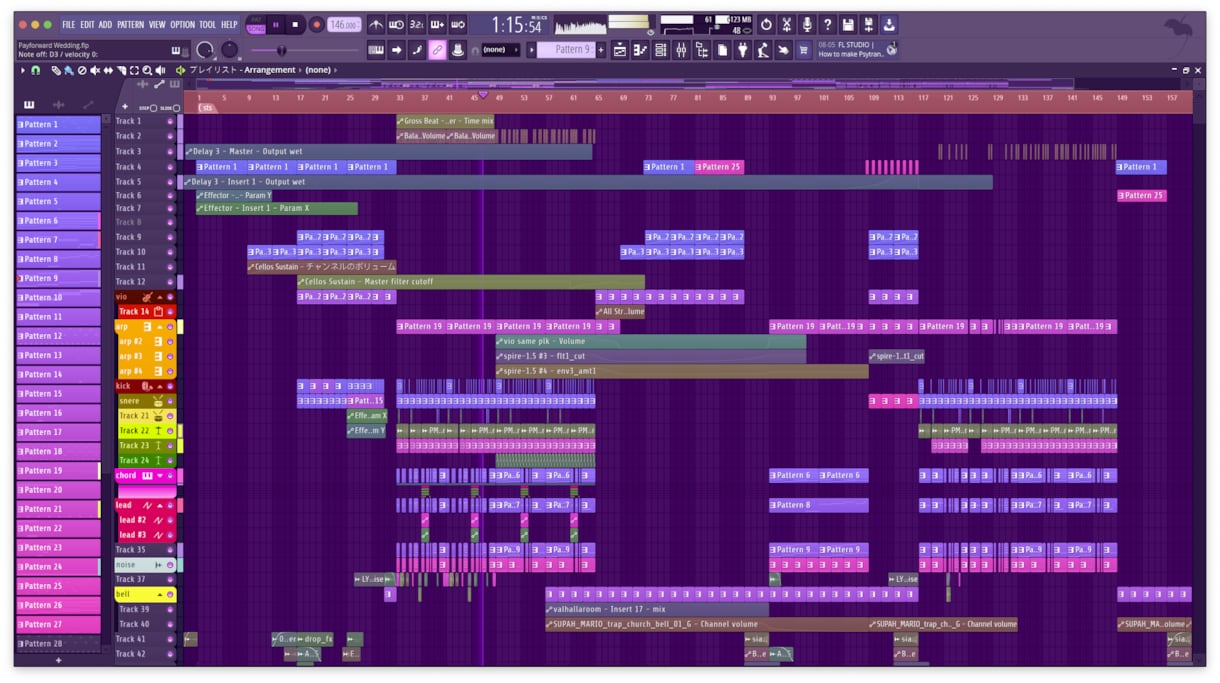
Task: Open the (none) snap dropdown
Action: [x=501, y=50]
